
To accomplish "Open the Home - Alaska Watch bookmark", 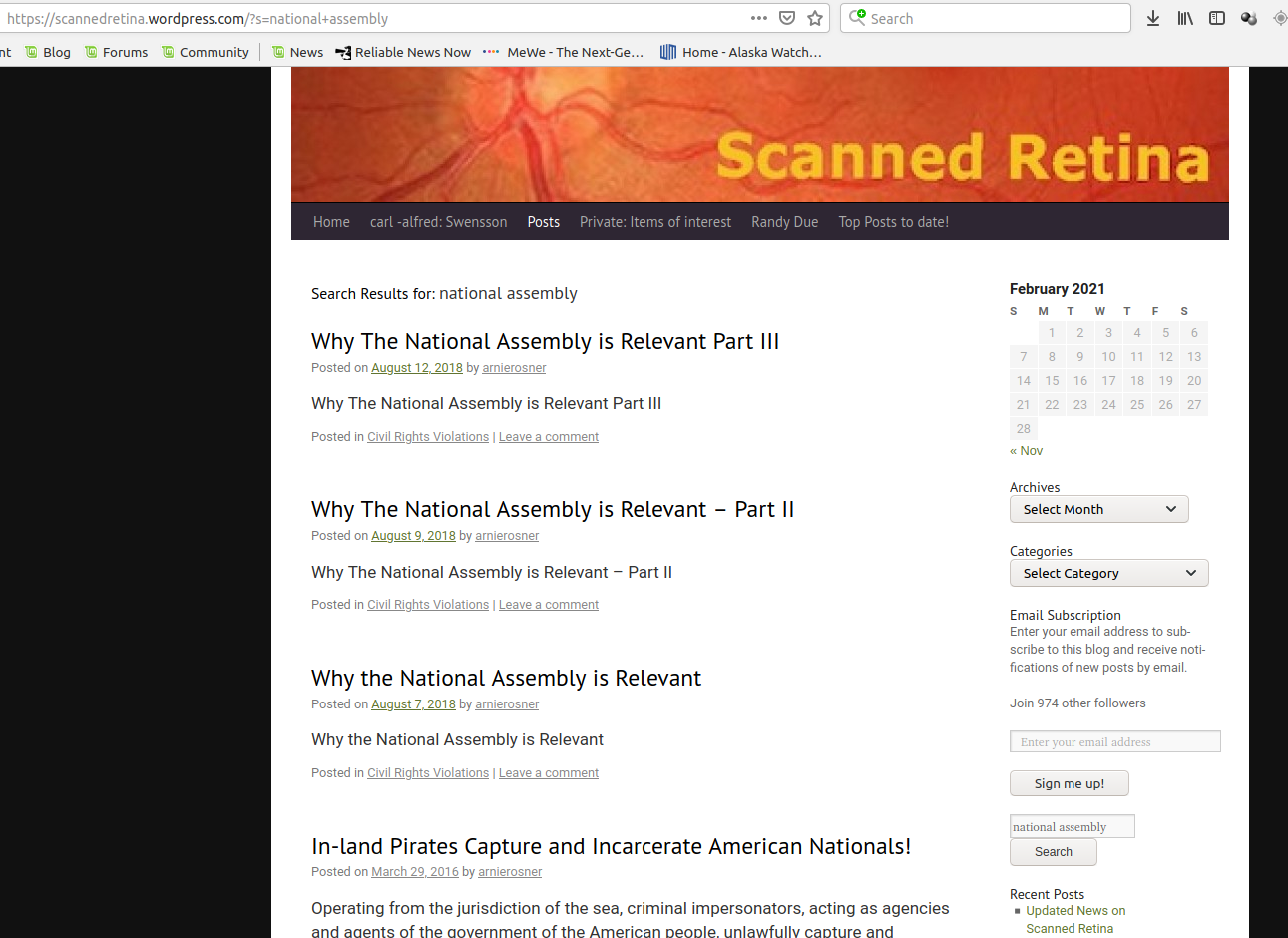I will tap(741, 52).
